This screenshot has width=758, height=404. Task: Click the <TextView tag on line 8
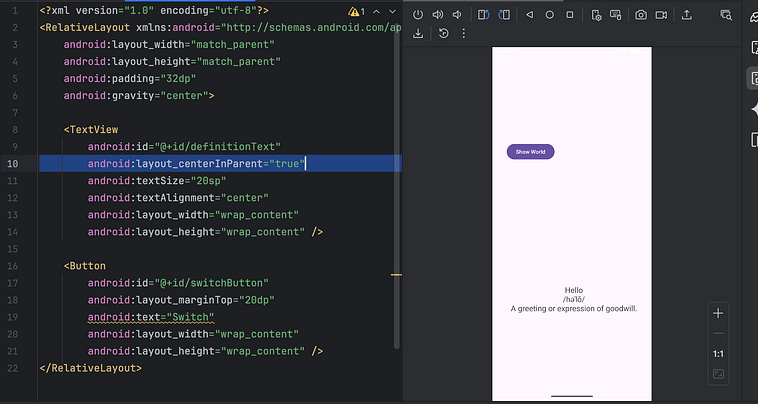[91, 130]
